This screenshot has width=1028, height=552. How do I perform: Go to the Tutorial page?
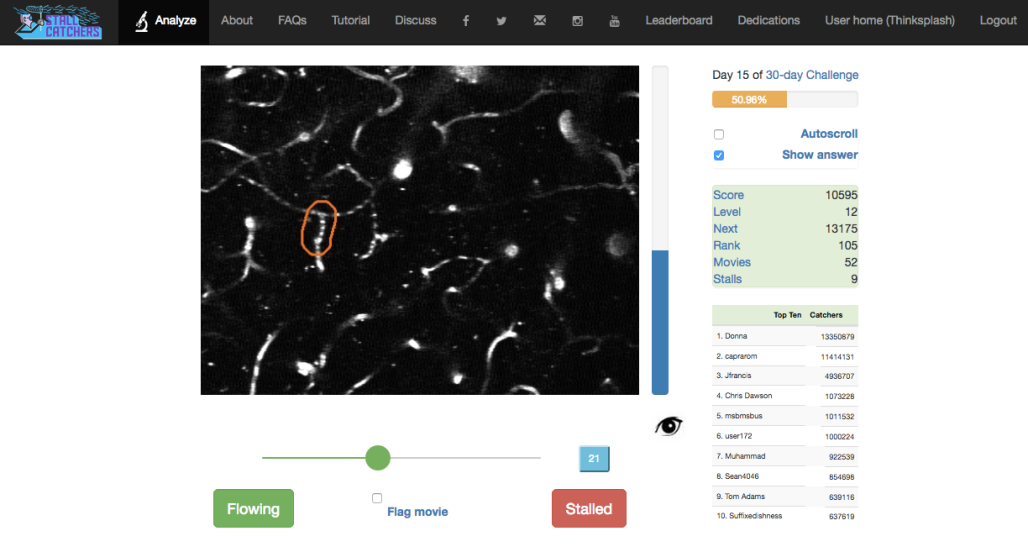350,21
